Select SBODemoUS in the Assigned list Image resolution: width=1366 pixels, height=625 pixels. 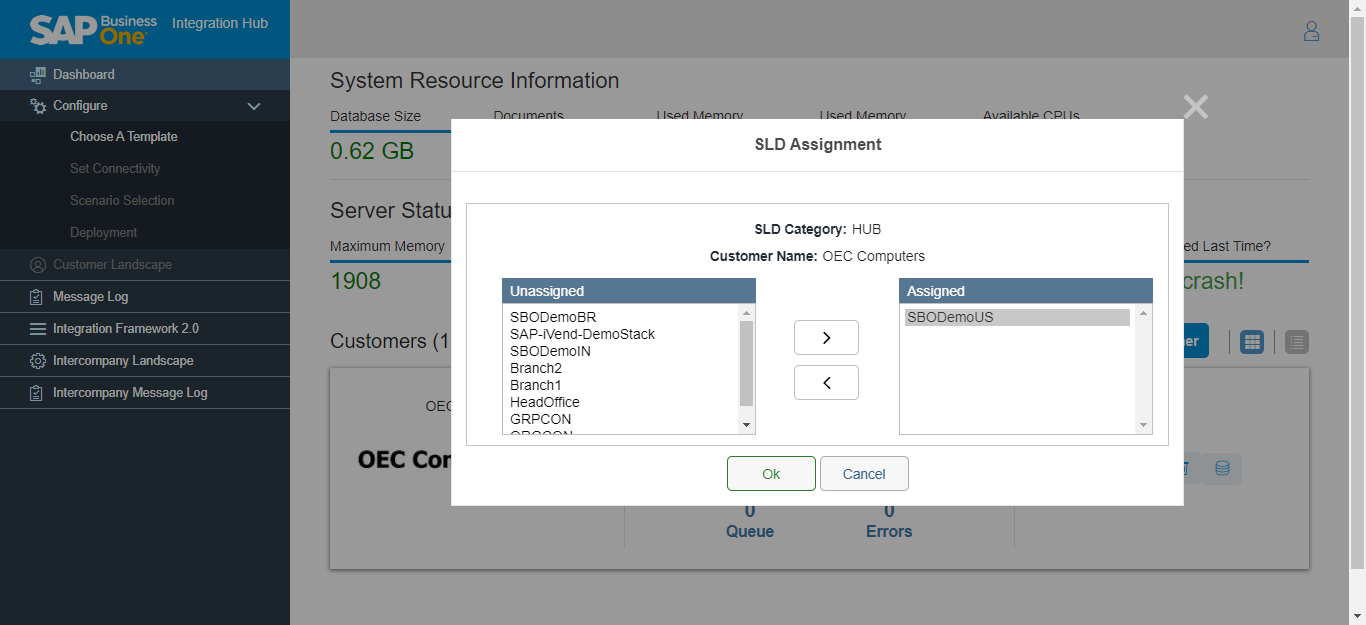click(950, 317)
